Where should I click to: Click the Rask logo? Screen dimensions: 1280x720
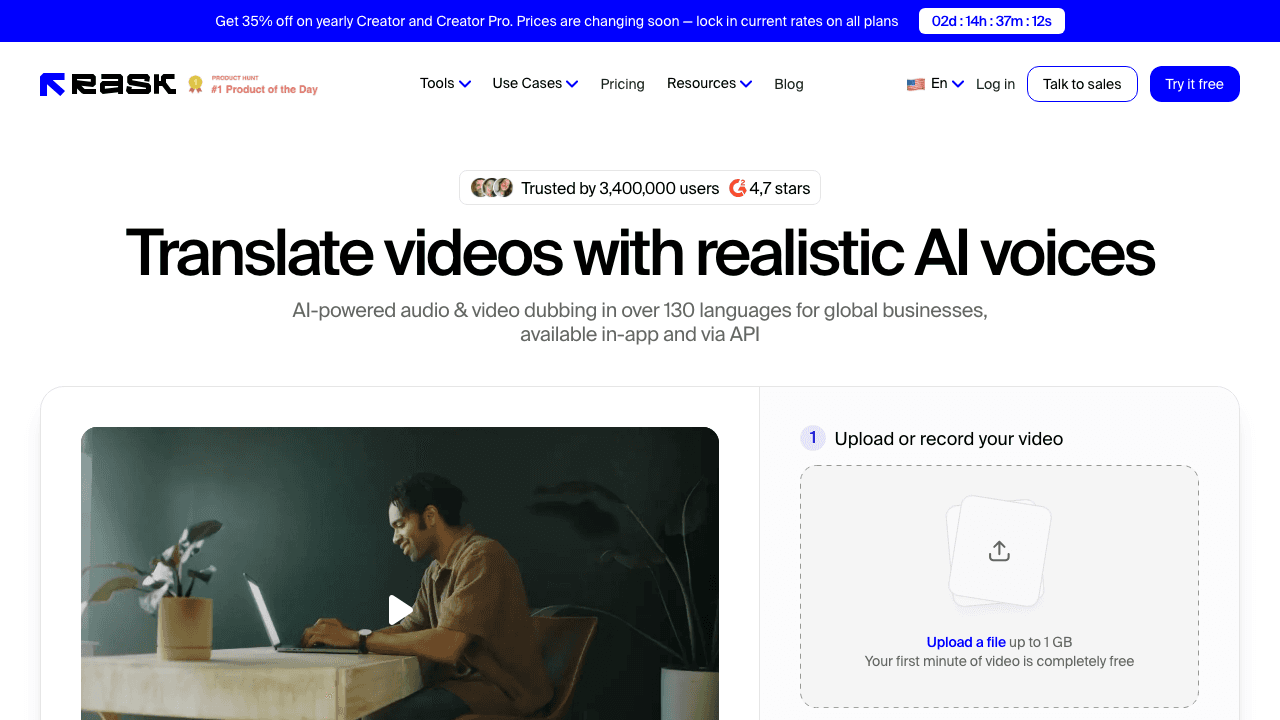tap(107, 84)
